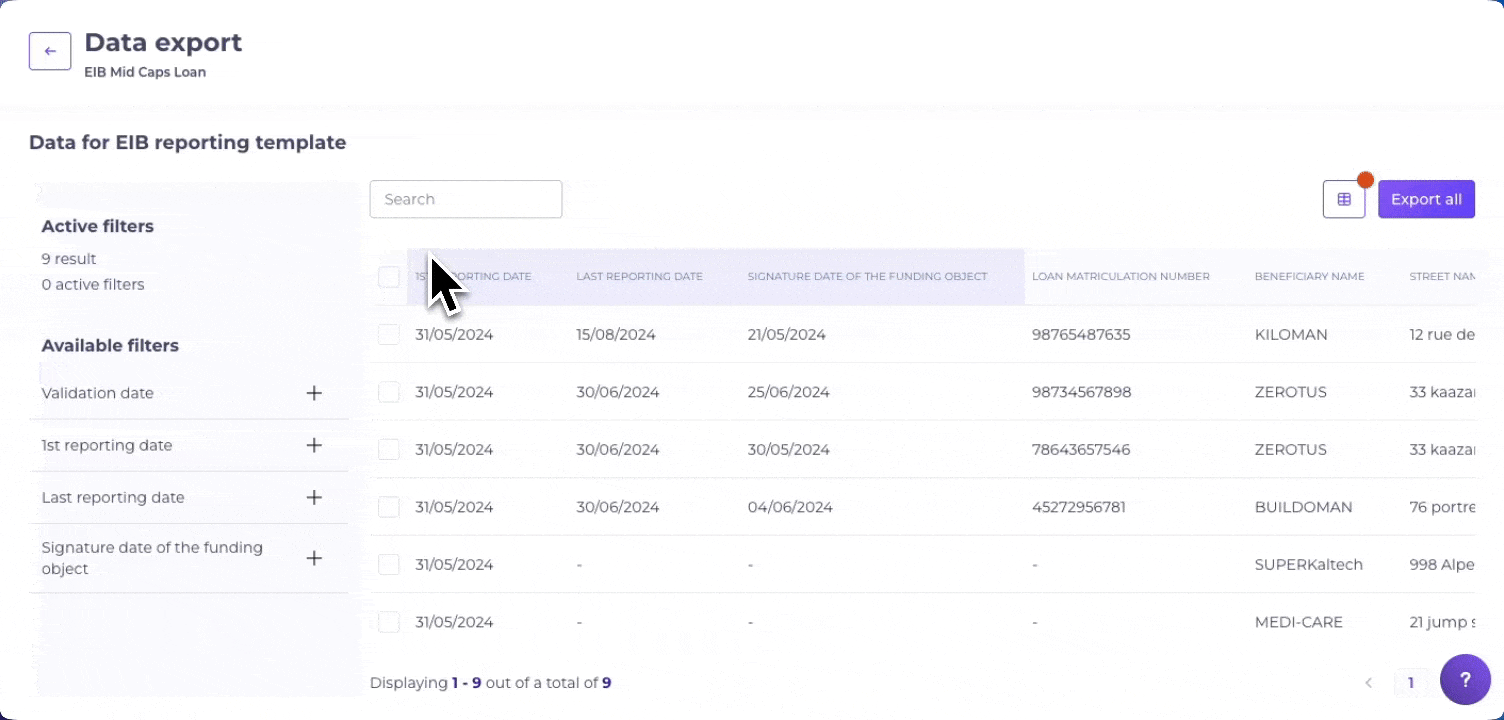Click the purple help question mark button

coord(1465,679)
